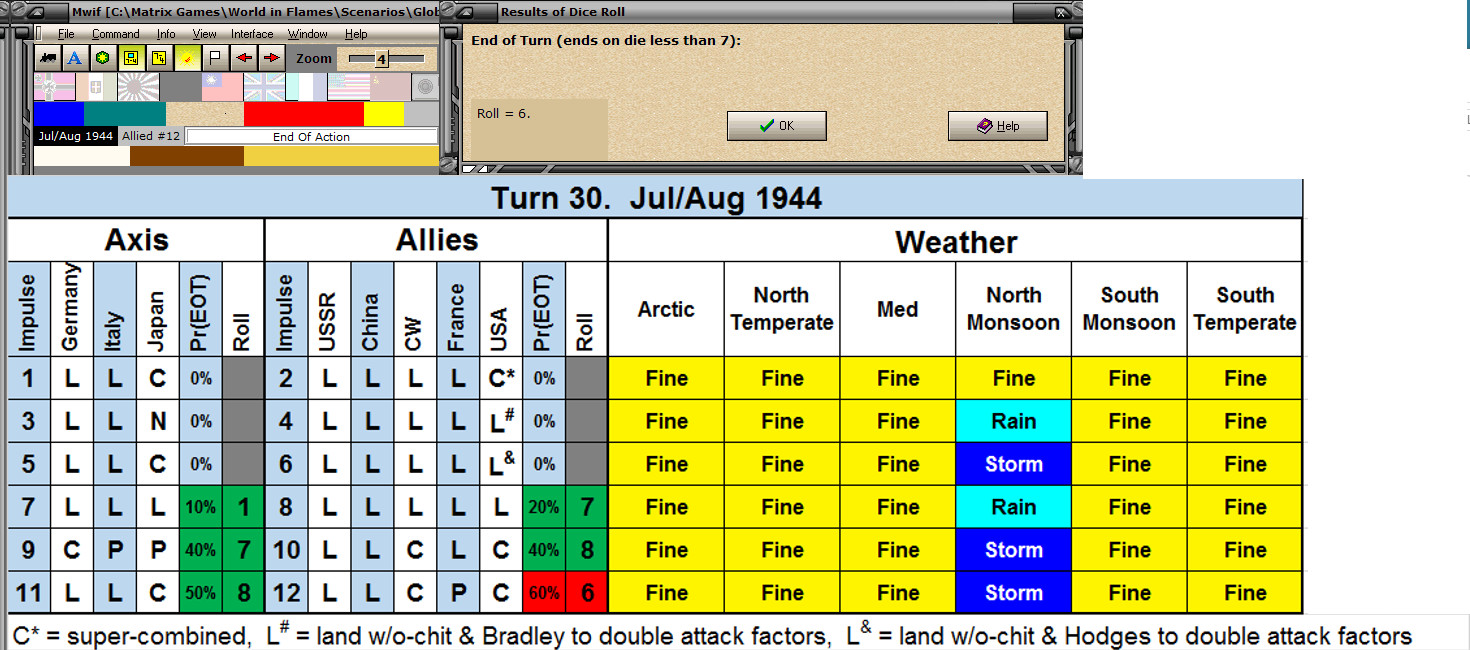Viewport: 1470px width, 650px height.
Task: Click the white flag toolbar icon
Action: (216, 58)
